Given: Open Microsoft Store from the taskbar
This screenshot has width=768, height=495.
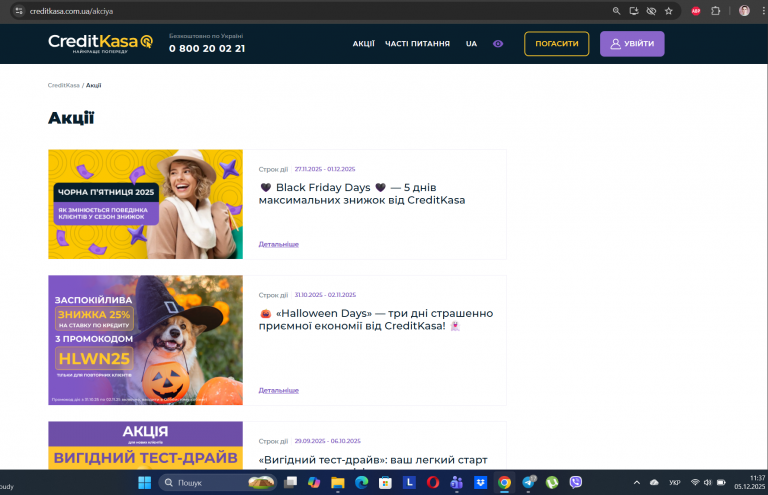Looking at the screenshot, I should [x=385, y=483].
